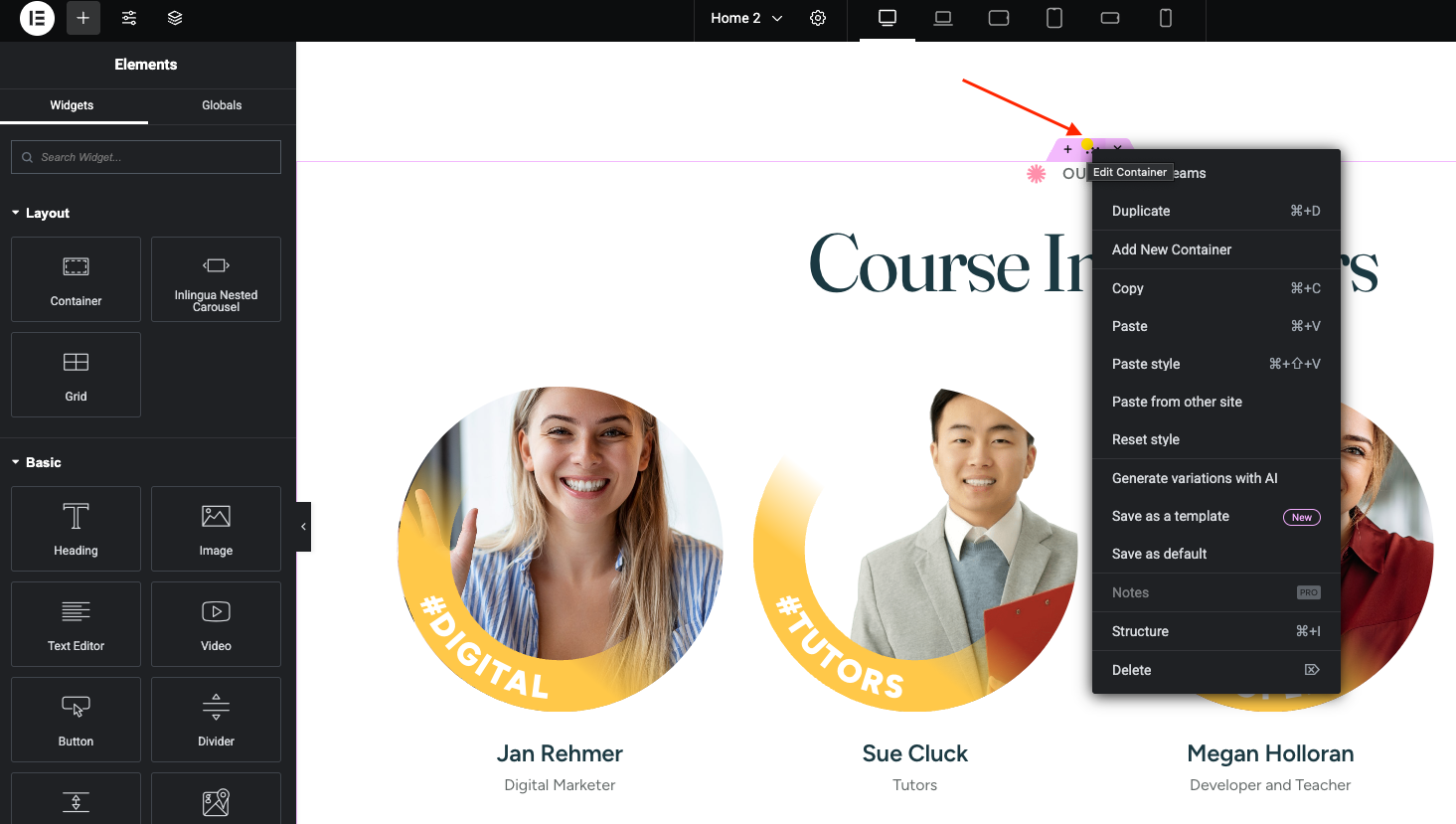Open page settings gear icon

(x=818, y=18)
